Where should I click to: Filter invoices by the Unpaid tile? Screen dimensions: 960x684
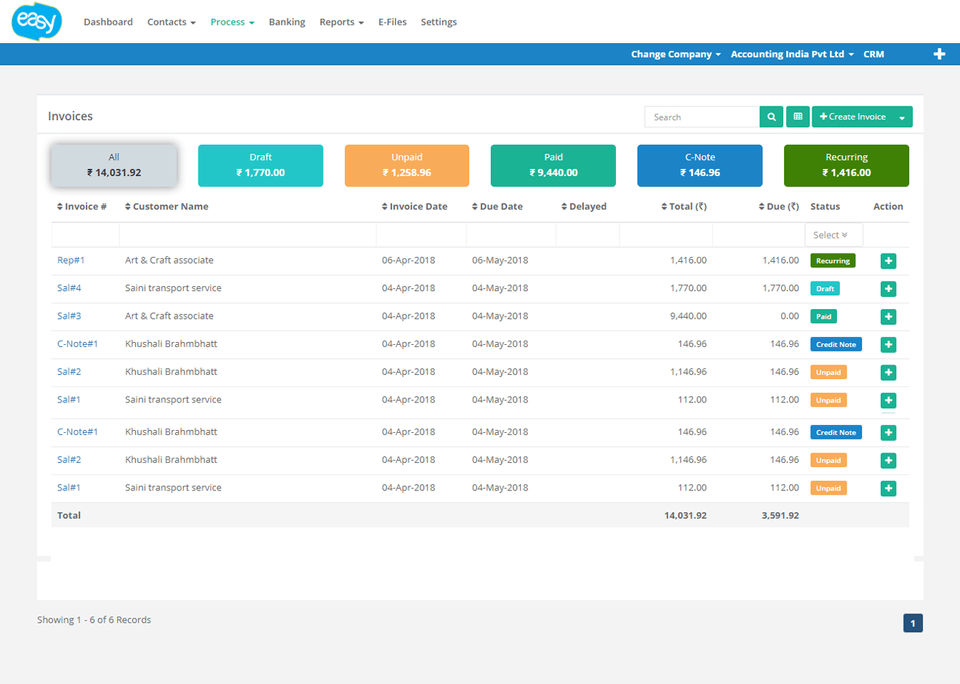407,165
